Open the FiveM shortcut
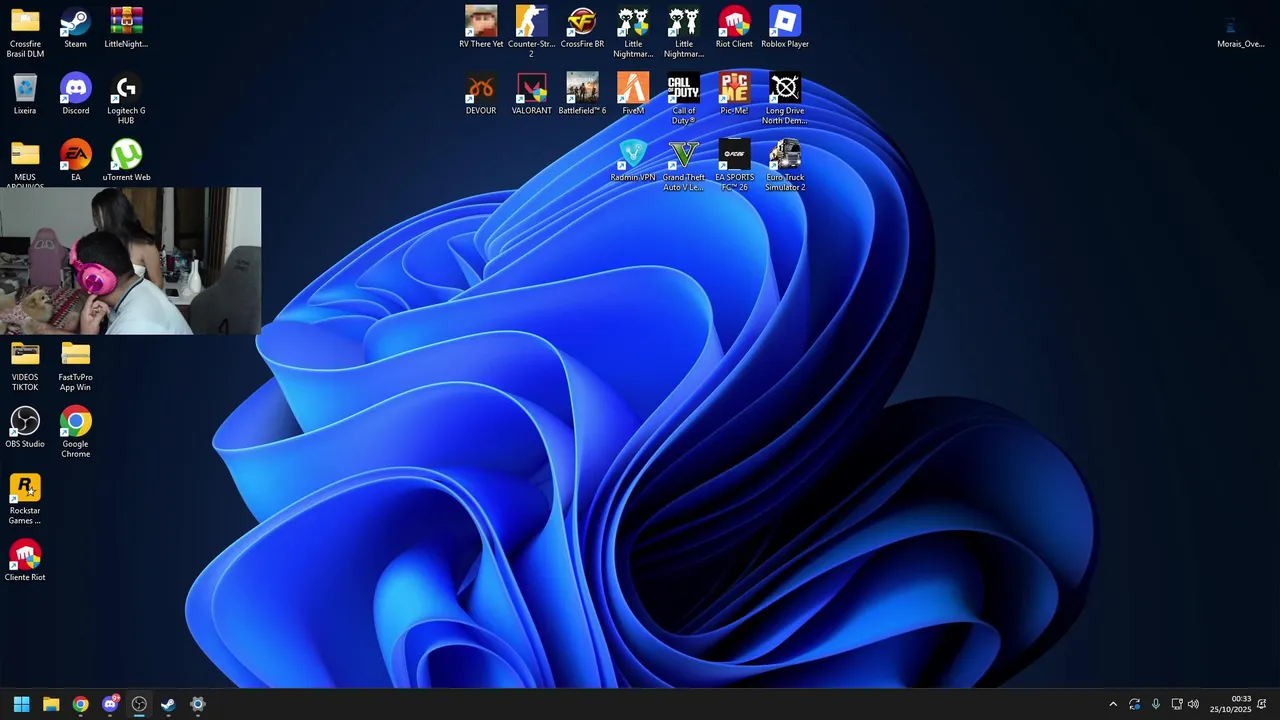This screenshot has width=1280, height=720. [633, 94]
